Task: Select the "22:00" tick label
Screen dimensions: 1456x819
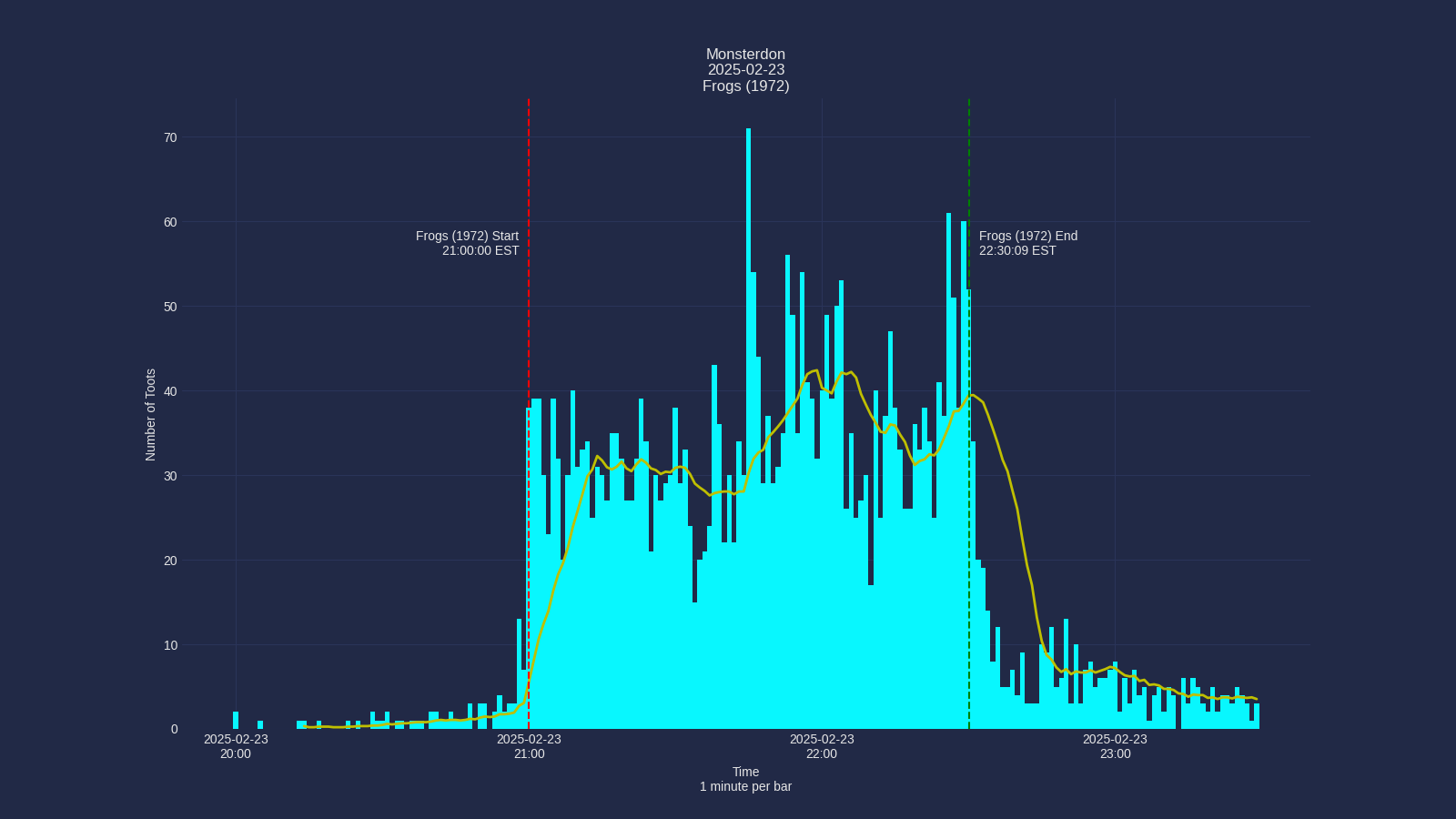Action: 821,754
